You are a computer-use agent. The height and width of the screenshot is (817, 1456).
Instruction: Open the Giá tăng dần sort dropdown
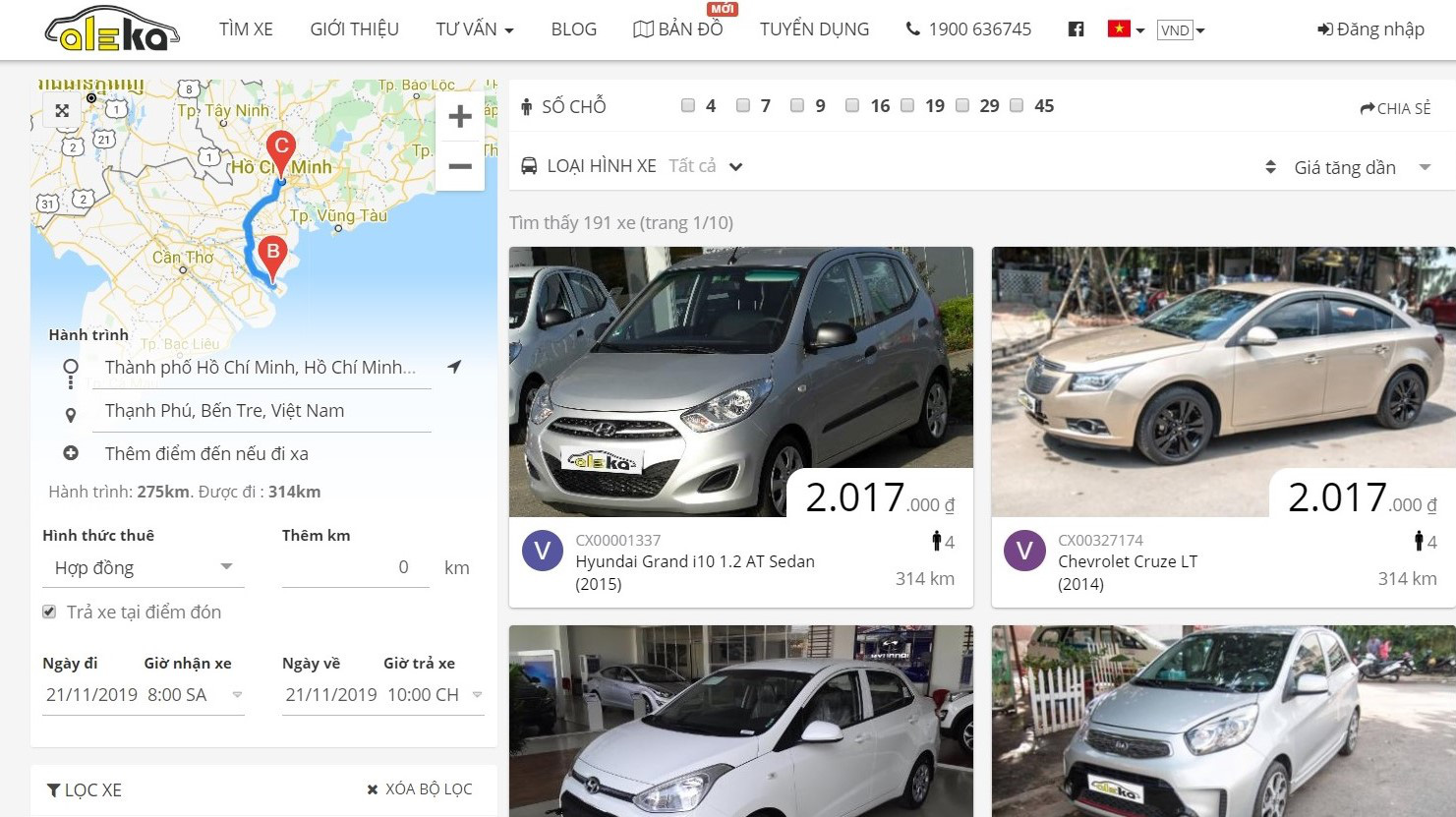1362,167
